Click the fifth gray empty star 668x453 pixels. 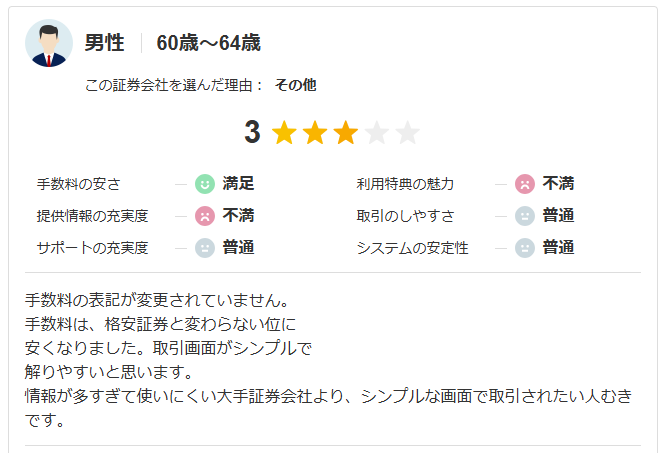pyautogui.click(x=408, y=133)
